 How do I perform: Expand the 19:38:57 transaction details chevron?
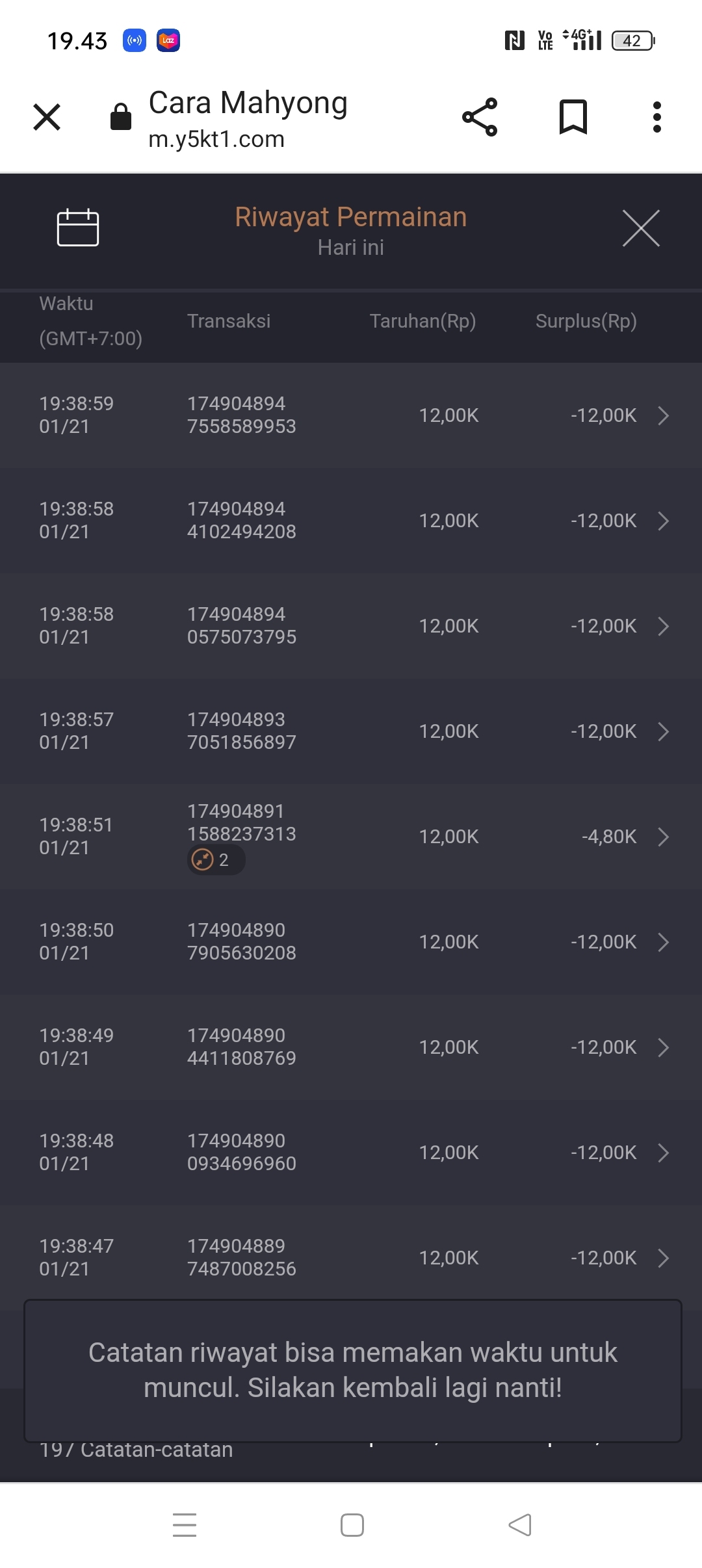point(663,731)
